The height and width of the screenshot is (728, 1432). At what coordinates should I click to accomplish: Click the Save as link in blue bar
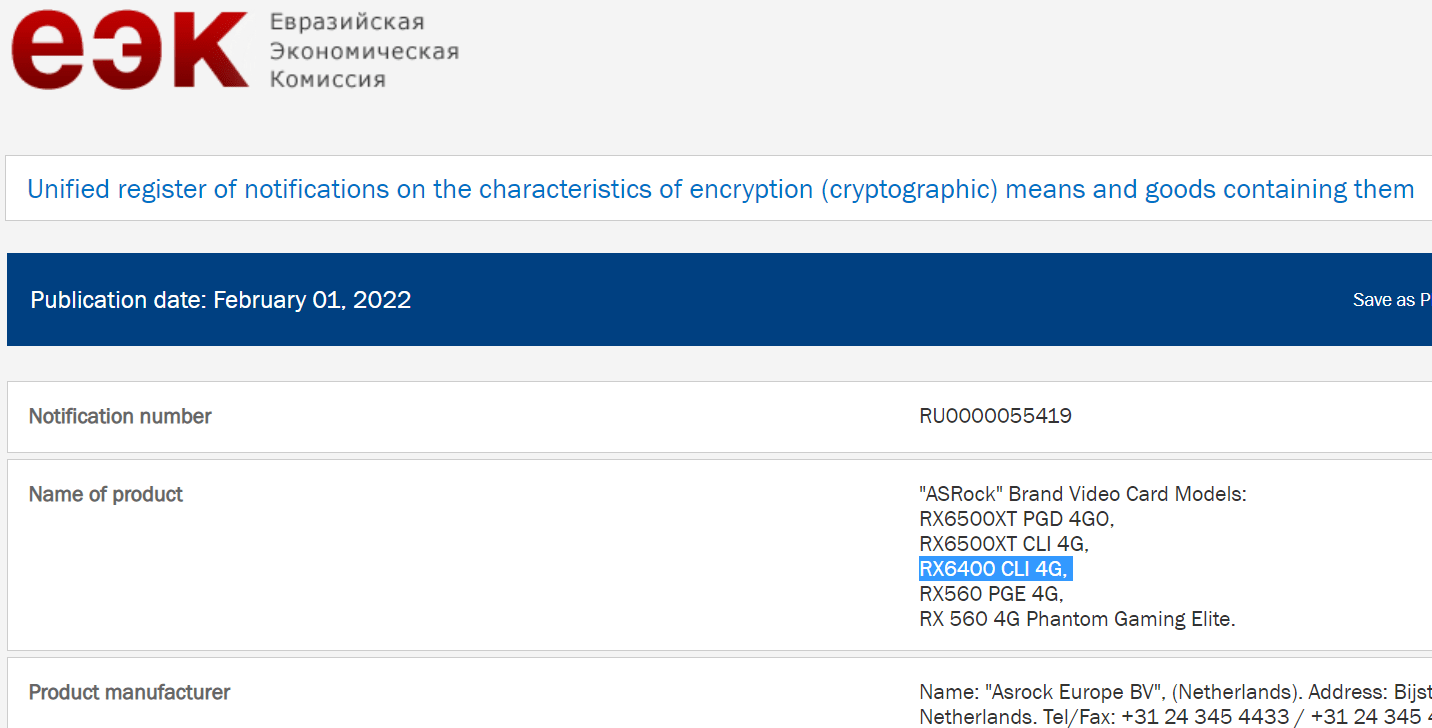(1391, 300)
